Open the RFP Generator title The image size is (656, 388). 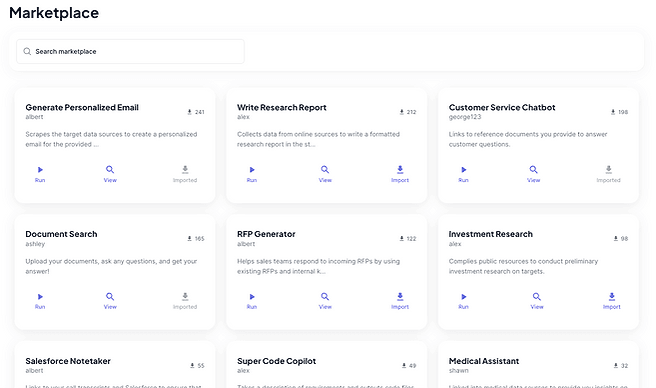(266, 234)
